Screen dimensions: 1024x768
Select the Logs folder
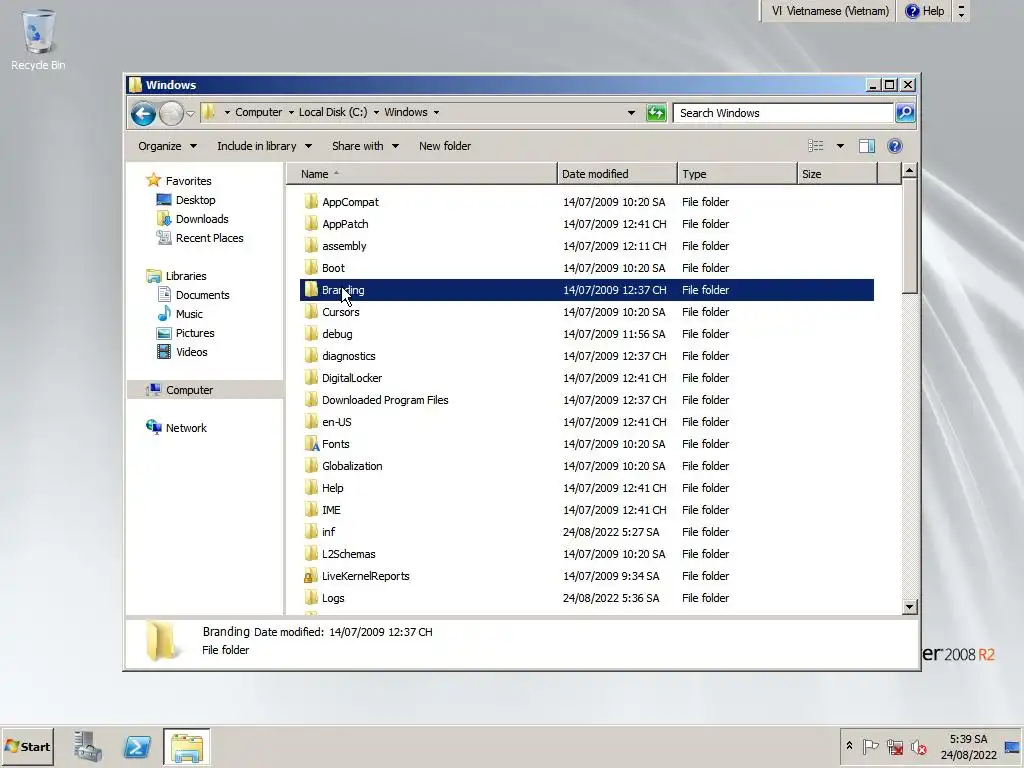[x=586, y=598]
